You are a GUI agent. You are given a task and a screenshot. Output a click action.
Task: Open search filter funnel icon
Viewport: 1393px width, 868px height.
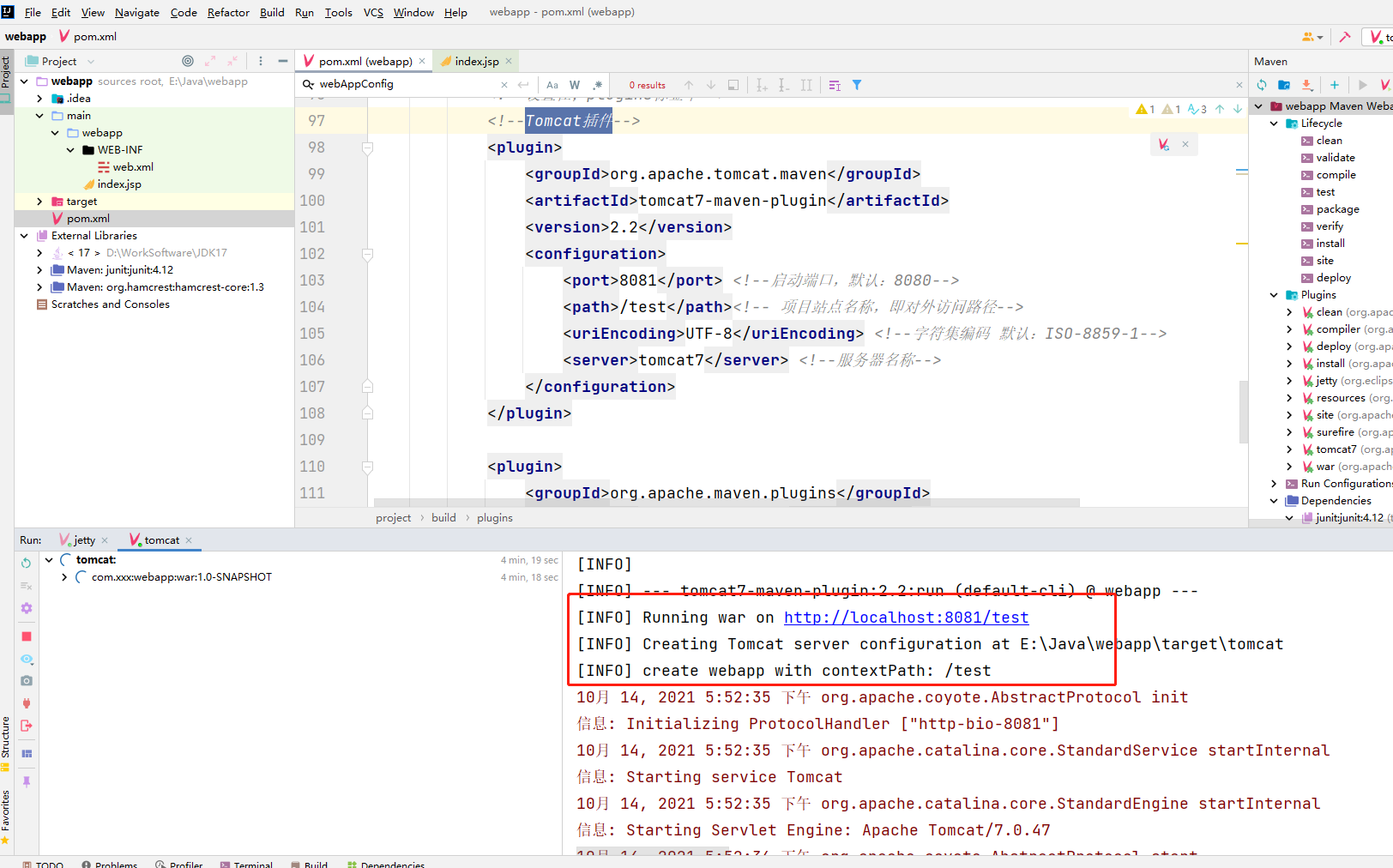857,85
